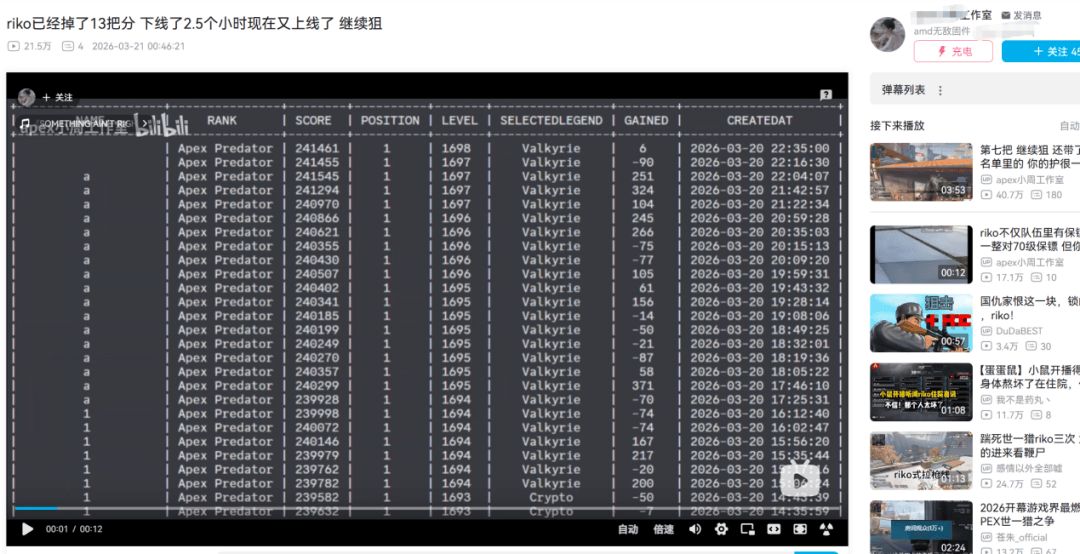Follow uploader via 关注 overlay in video
1080x554 pixels.
point(57,97)
